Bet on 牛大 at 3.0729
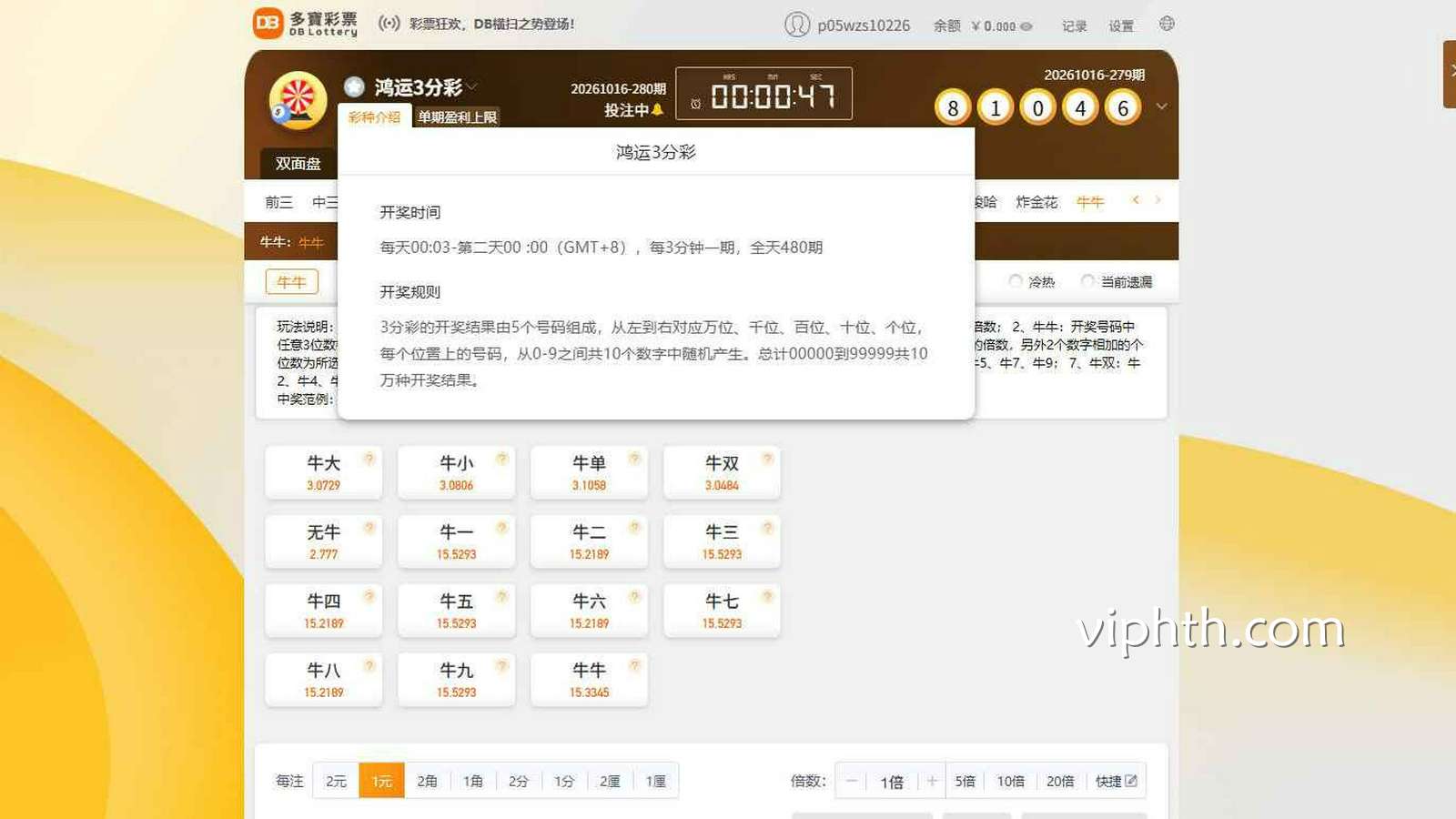Image resolution: width=1456 pixels, height=819 pixels. coord(323,472)
